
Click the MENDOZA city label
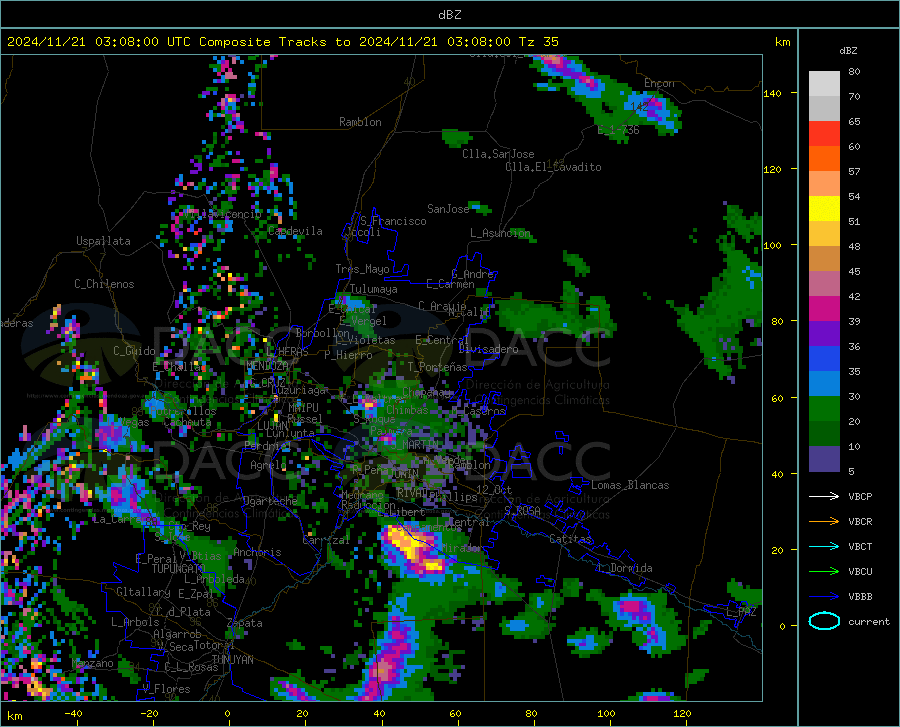[267, 366]
